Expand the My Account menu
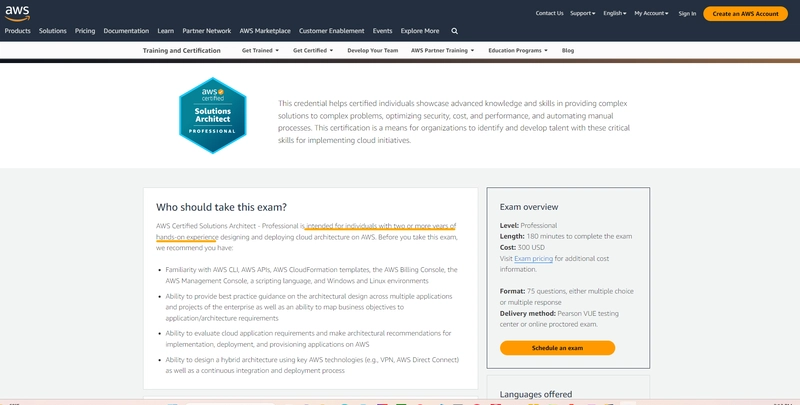800x405 pixels. point(651,13)
